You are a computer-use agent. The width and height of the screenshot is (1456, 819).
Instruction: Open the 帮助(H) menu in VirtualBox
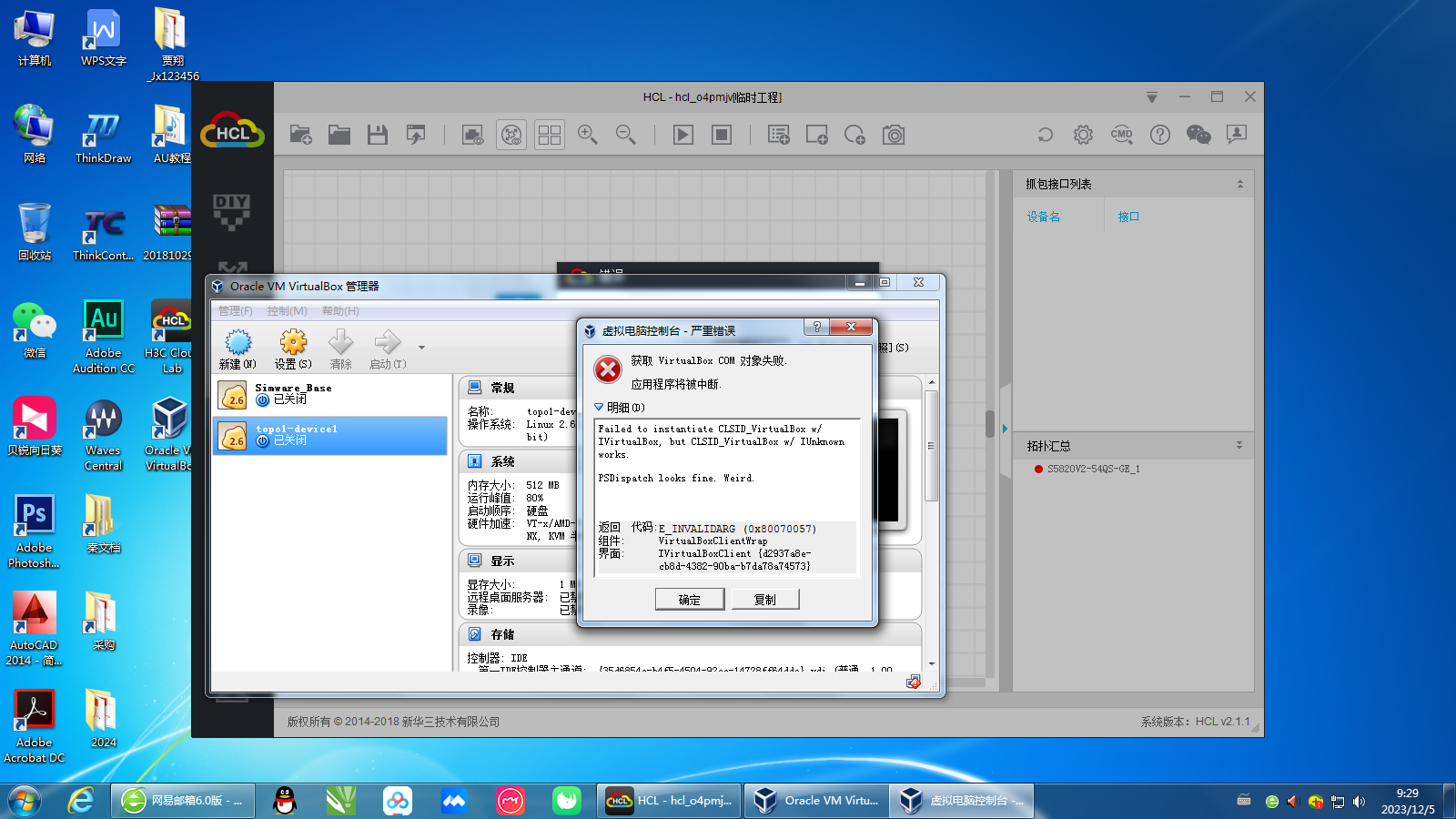[x=340, y=311]
